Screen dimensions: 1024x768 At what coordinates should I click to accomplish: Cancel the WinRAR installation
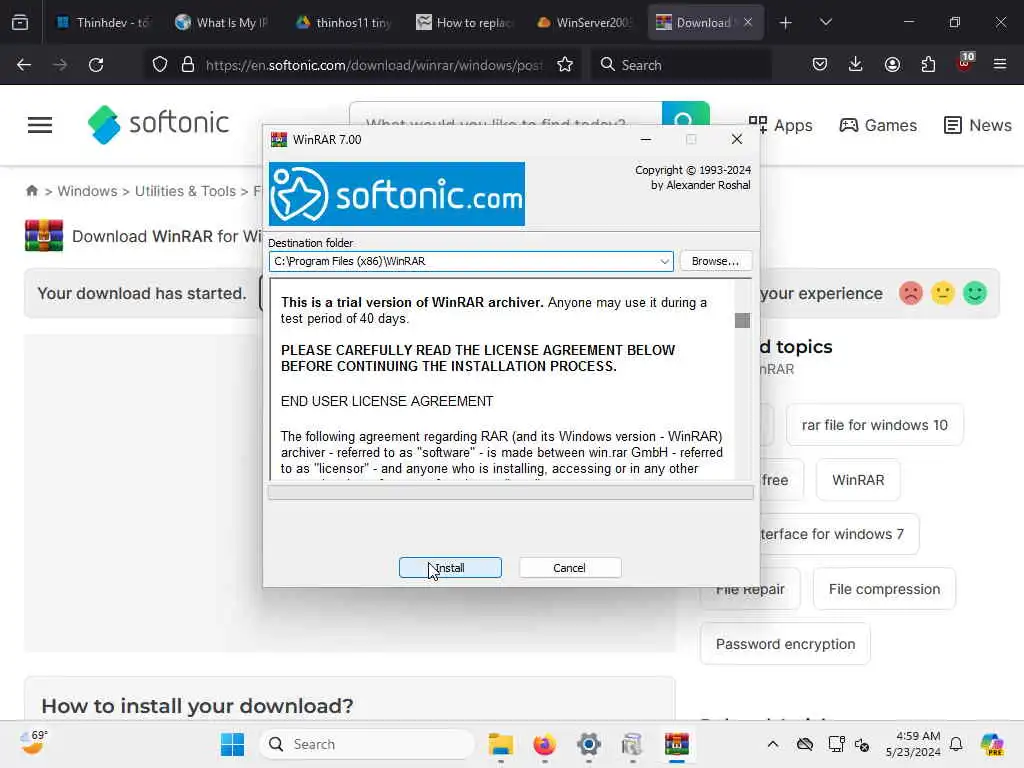(x=569, y=568)
